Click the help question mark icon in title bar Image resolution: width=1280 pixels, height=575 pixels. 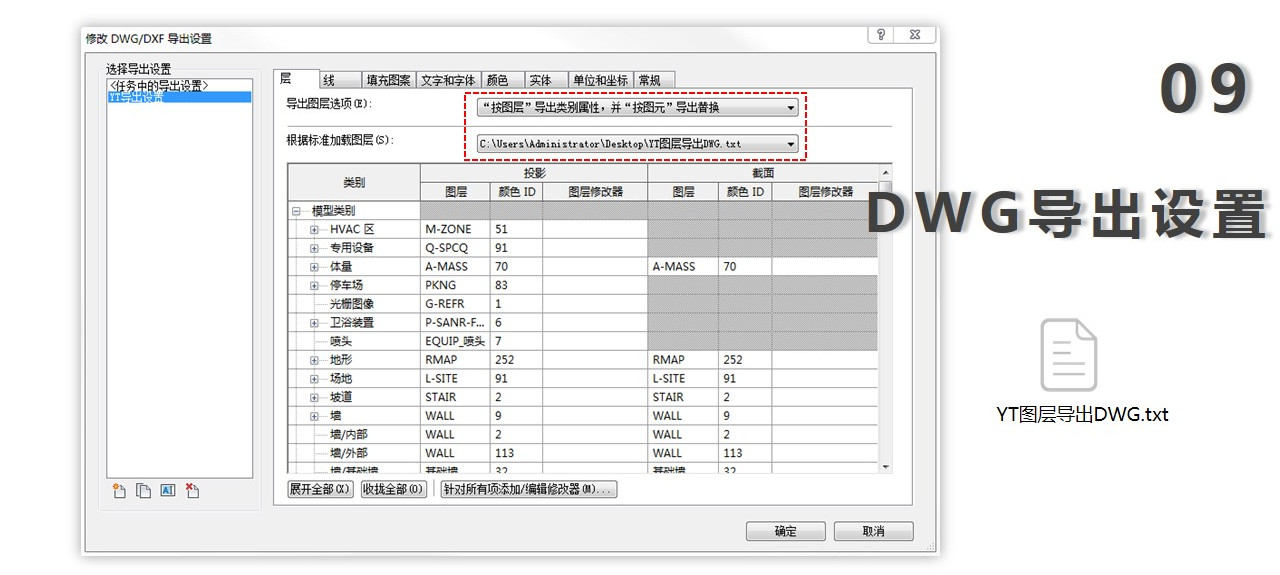tap(881, 34)
